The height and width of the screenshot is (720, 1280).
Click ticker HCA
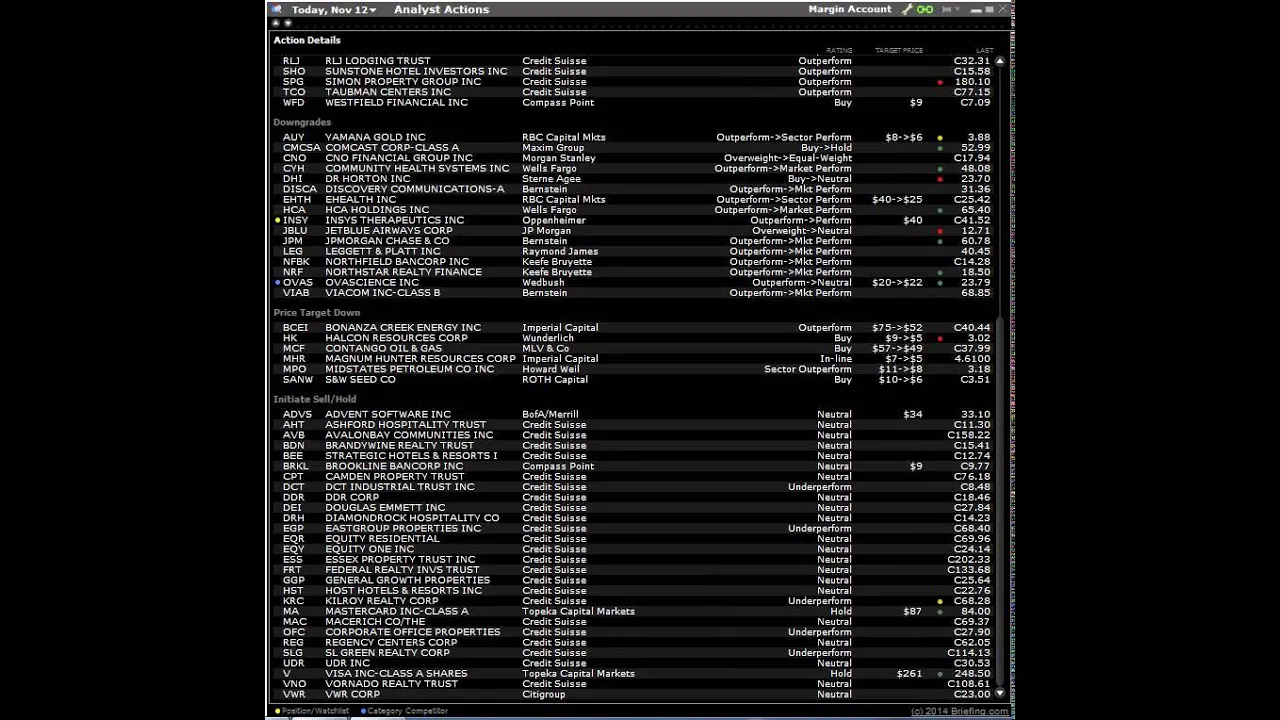tap(294, 210)
